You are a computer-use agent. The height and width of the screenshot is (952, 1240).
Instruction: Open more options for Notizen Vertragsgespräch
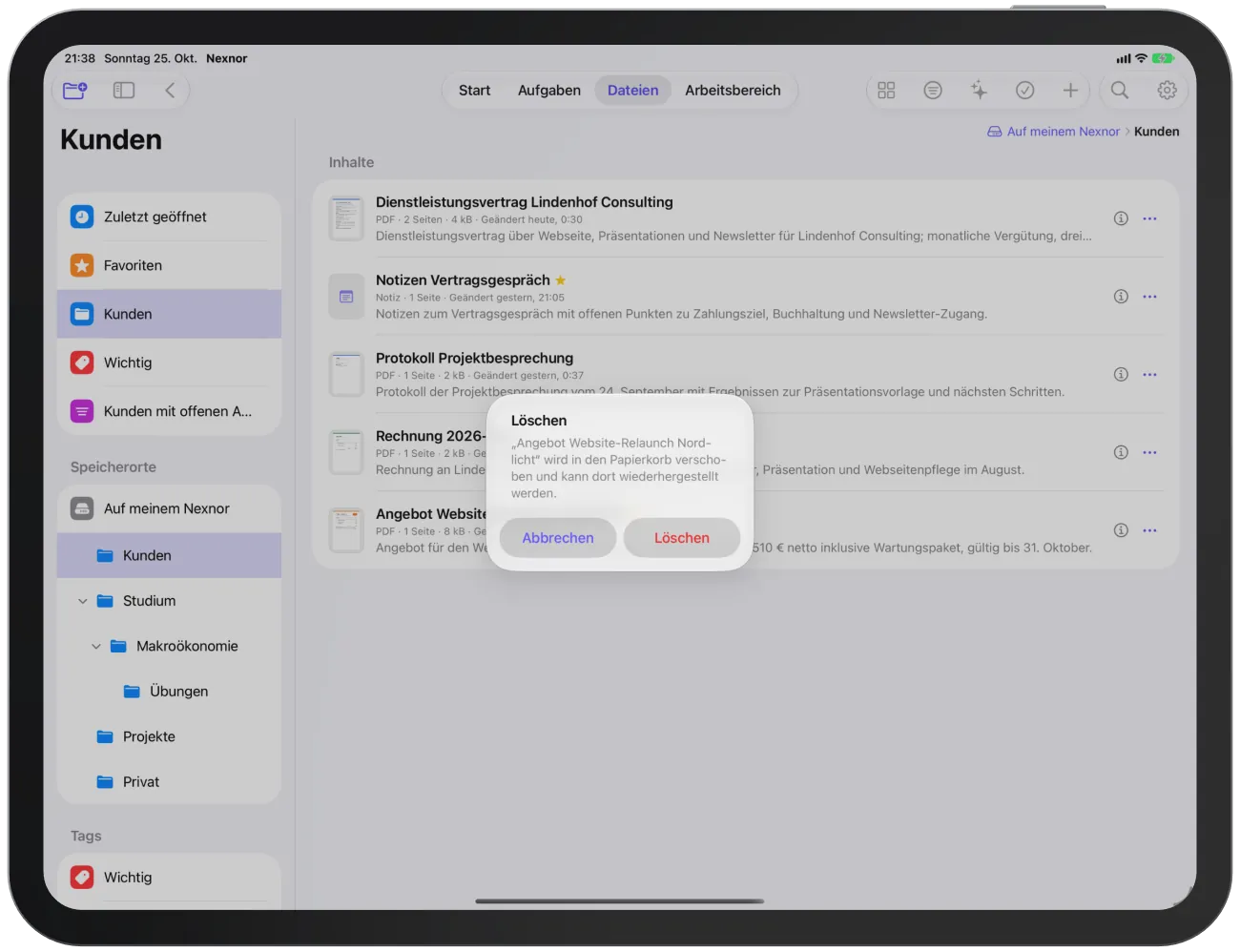(x=1149, y=297)
